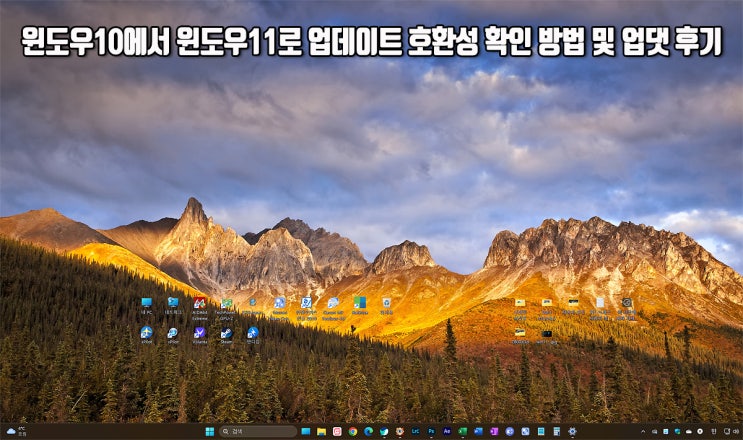Open the purple Volanta desktop shortcut

[199, 335]
